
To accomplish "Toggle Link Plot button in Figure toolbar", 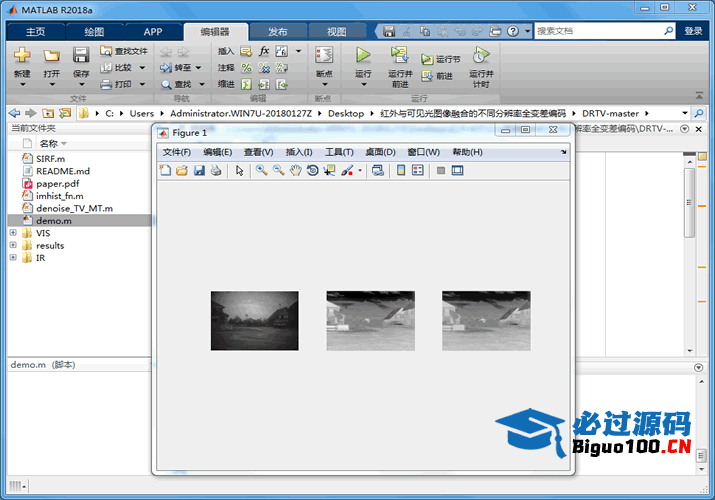I will click(377, 171).
